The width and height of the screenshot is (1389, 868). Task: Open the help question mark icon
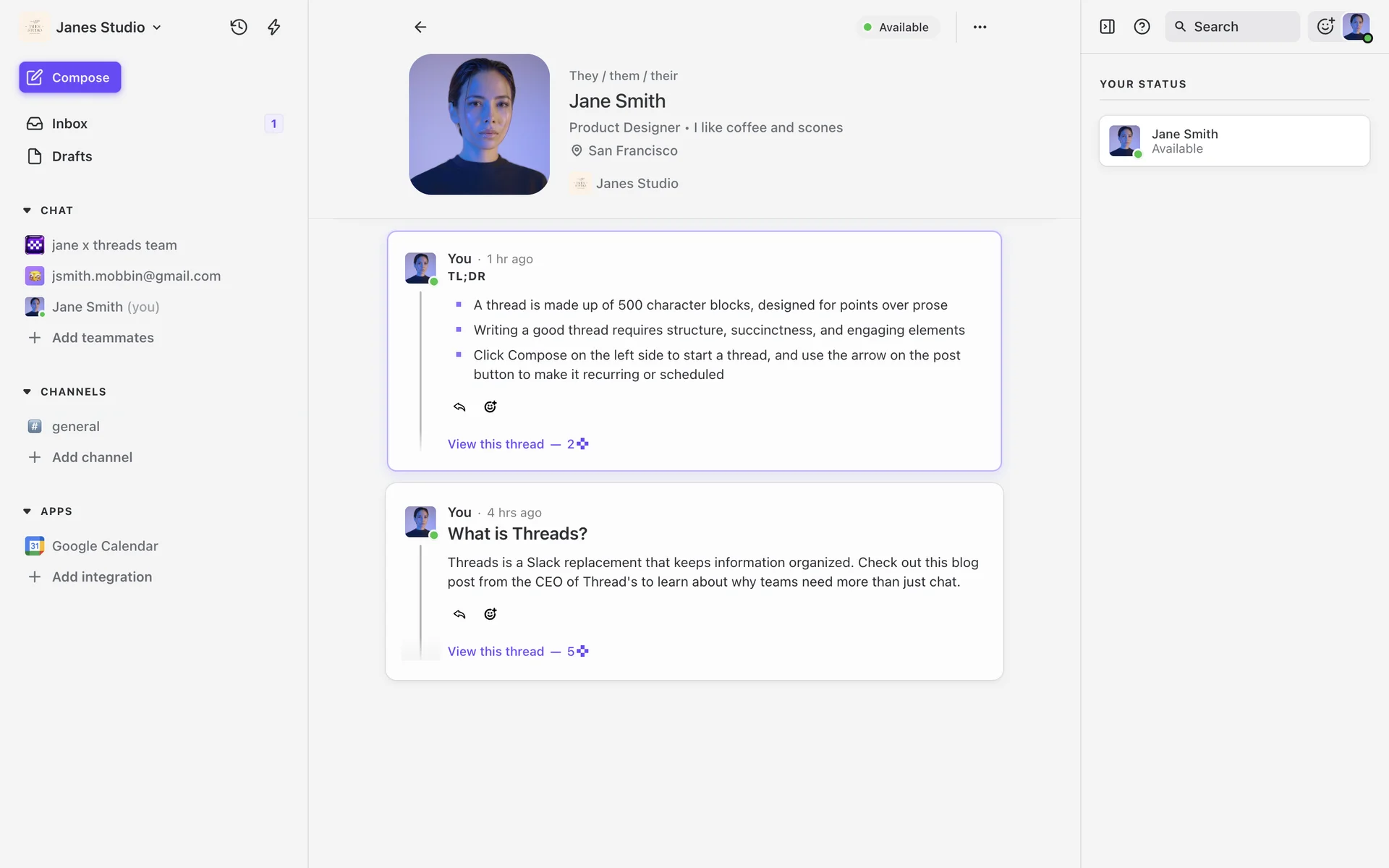pos(1142,27)
